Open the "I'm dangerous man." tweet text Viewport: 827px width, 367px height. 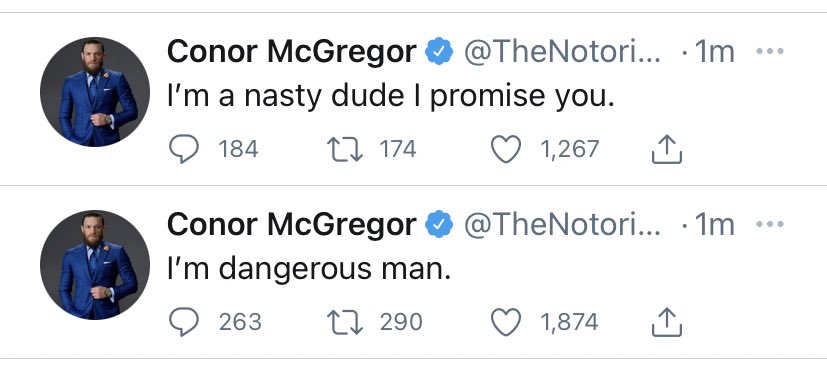(309, 269)
